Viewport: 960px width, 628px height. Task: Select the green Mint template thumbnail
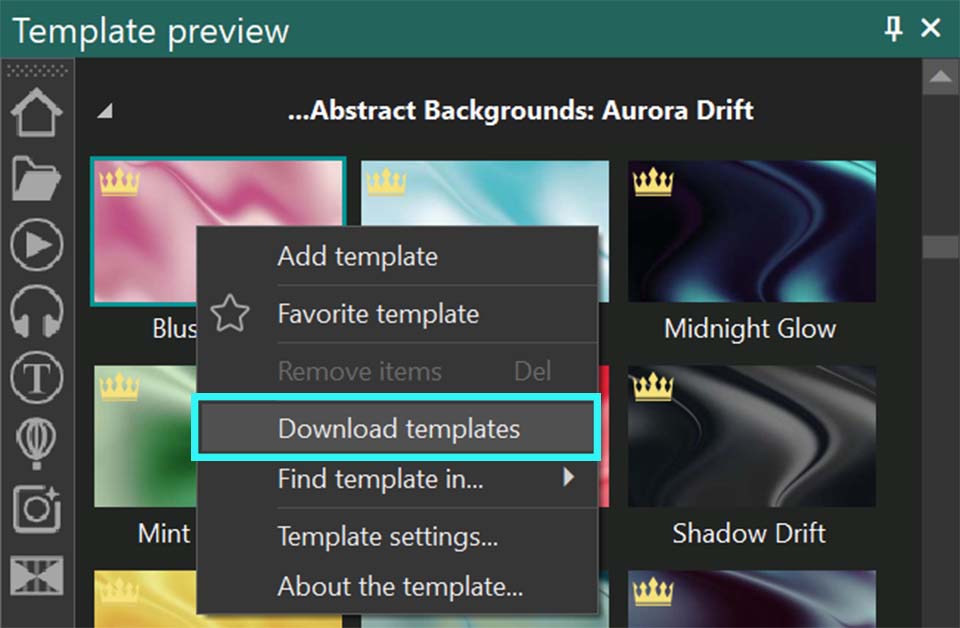[x=146, y=436]
